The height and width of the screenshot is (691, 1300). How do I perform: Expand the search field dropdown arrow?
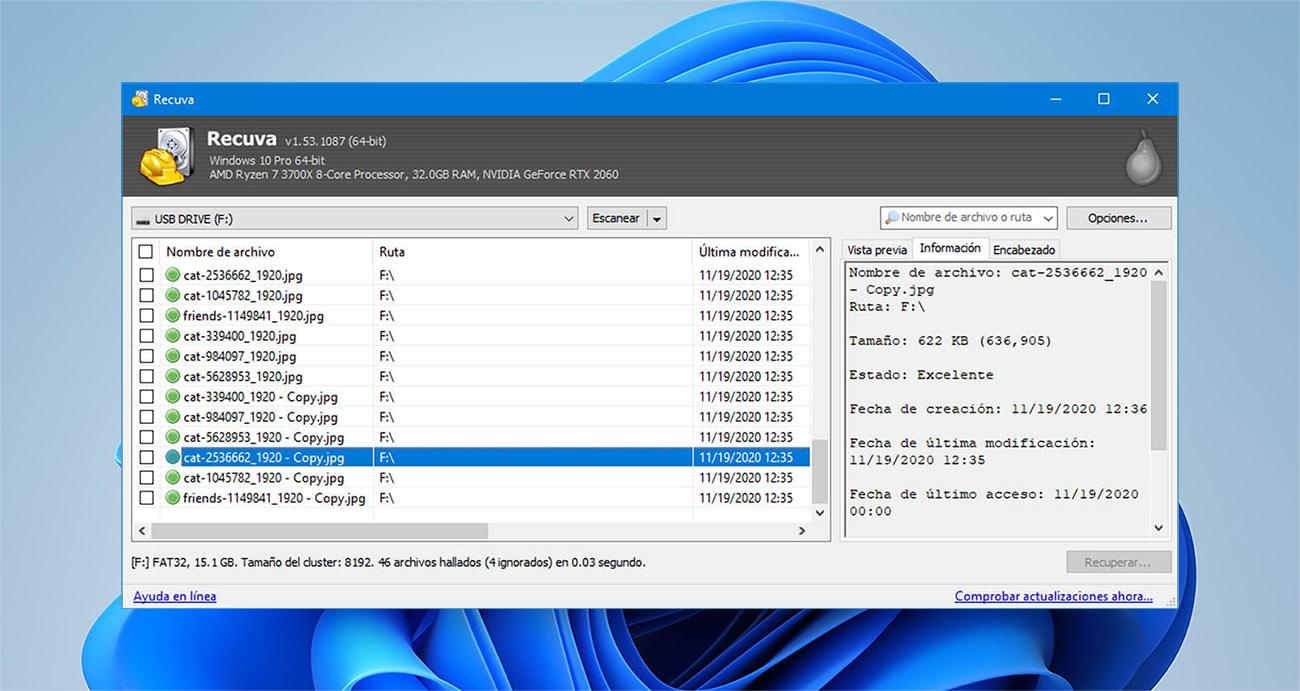(1047, 217)
